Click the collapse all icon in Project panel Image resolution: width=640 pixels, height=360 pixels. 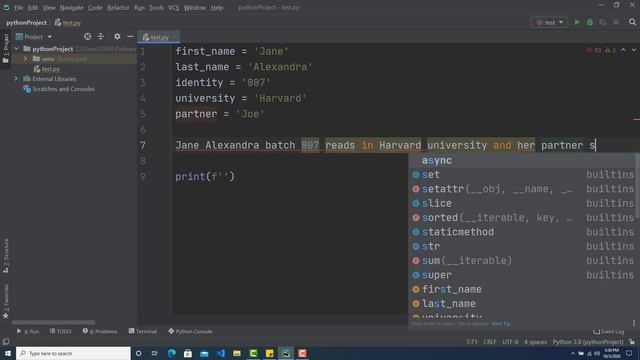pyautogui.click(x=100, y=36)
